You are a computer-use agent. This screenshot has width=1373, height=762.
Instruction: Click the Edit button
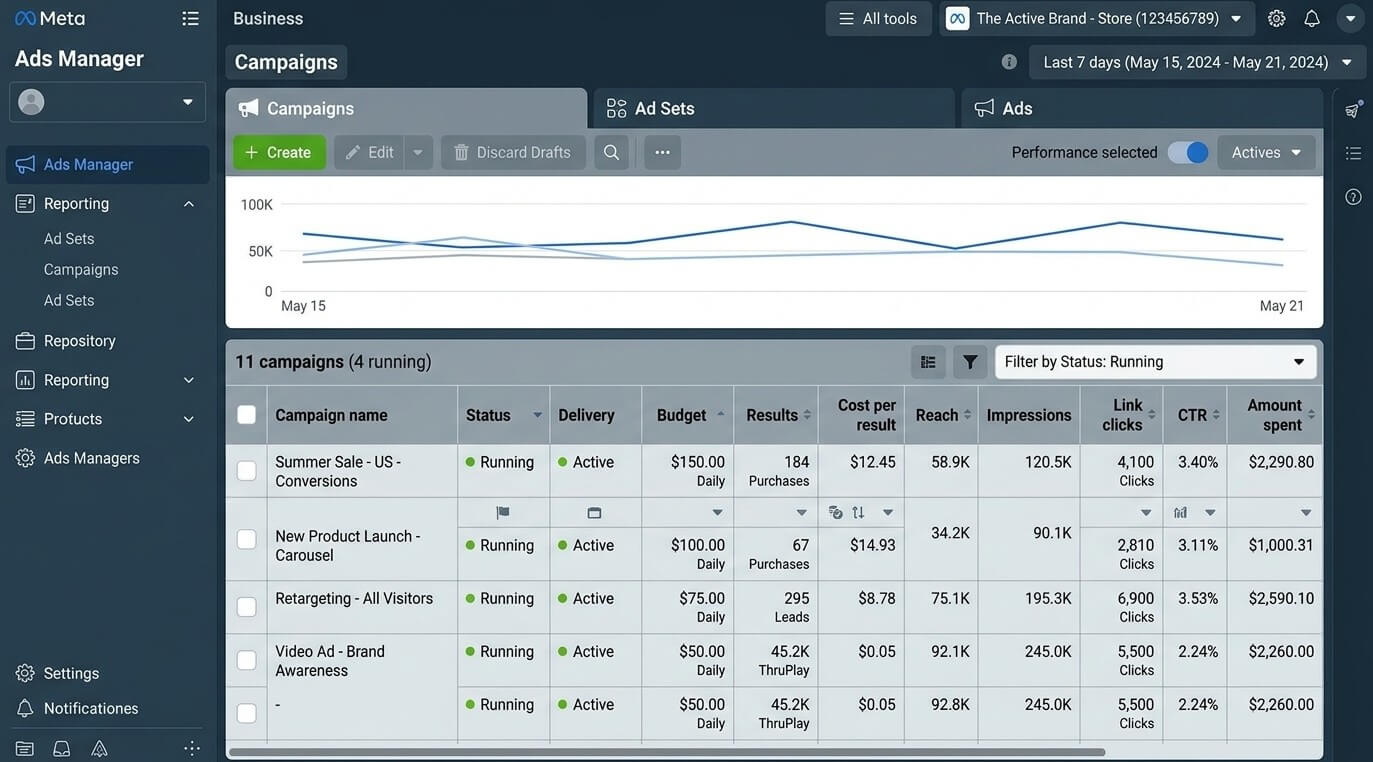(x=369, y=152)
